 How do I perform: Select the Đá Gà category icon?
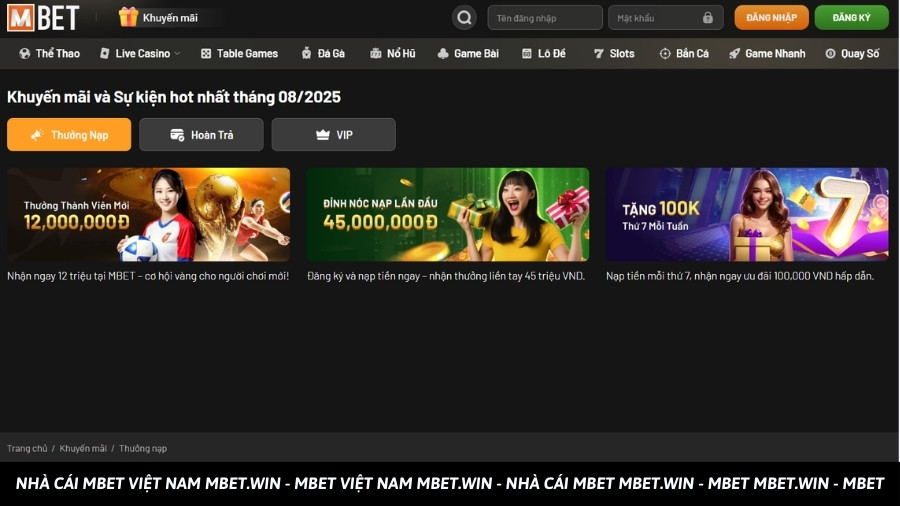click(306, 53)
